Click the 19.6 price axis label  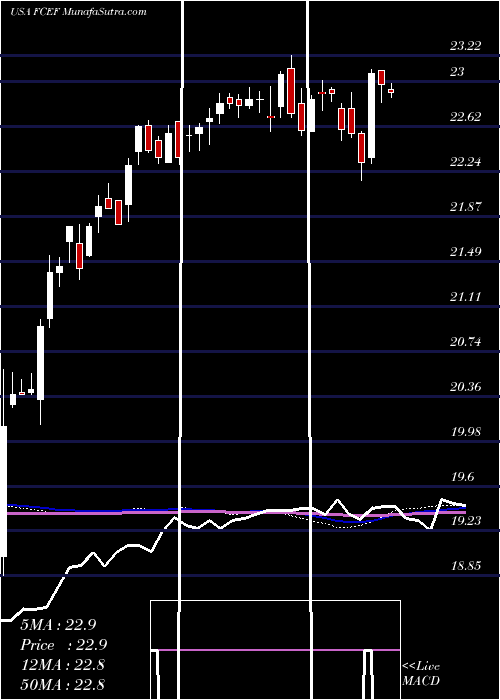pos(462,477)
